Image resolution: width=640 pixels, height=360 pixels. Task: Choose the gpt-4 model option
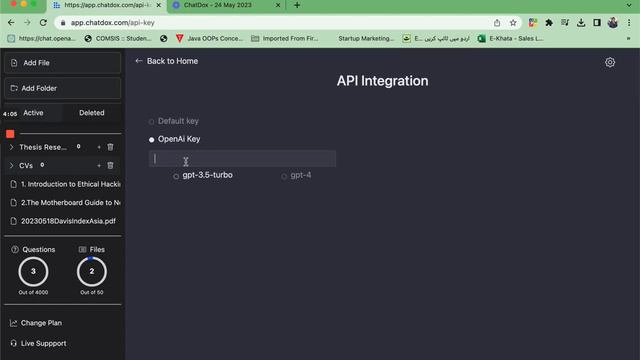point(284,176)
